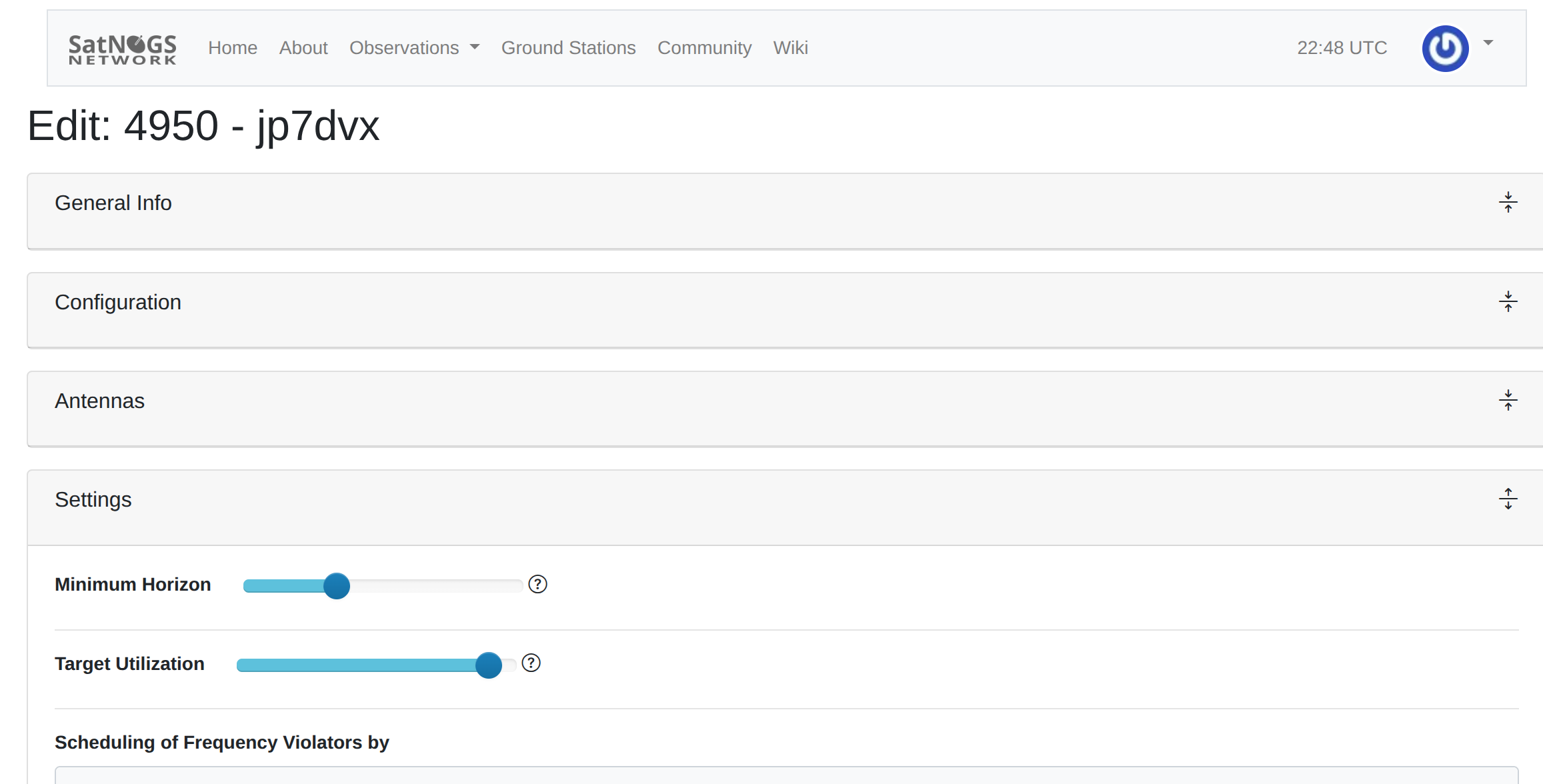Click the Minimum Horizon slider handle
Viewport: 1543px width, 784px height.
click(337, 586)
